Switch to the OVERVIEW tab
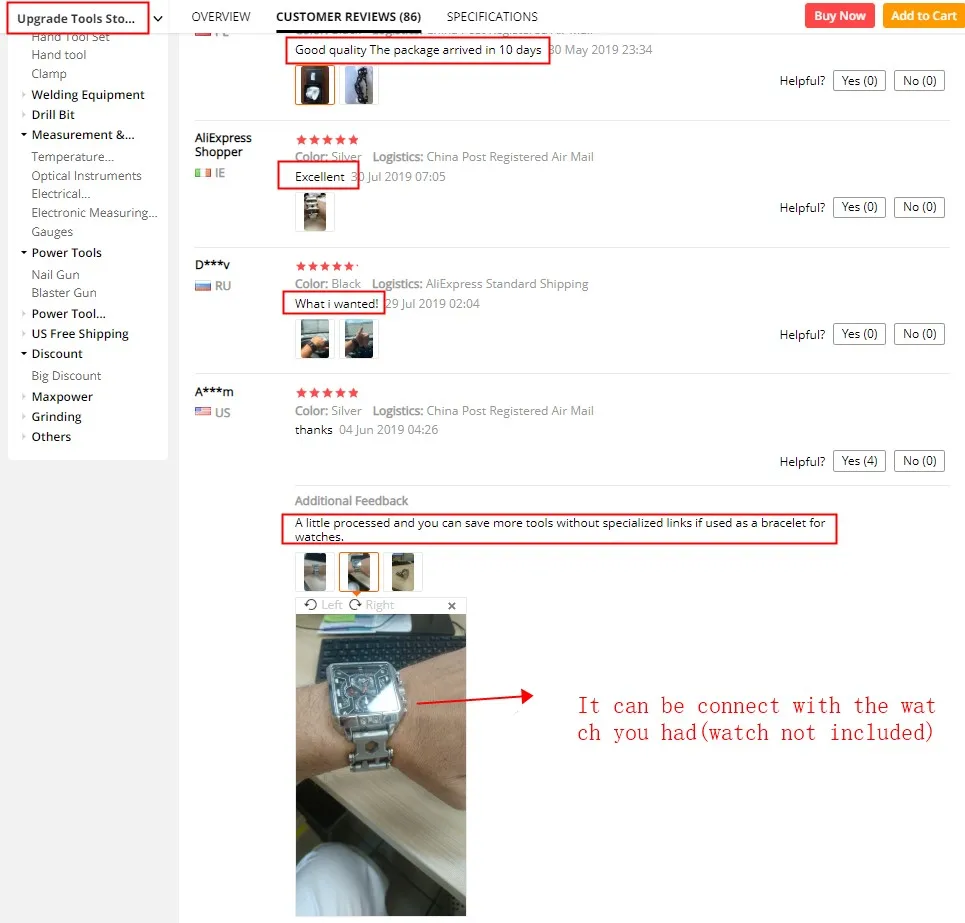 click(x=221, y=17)
